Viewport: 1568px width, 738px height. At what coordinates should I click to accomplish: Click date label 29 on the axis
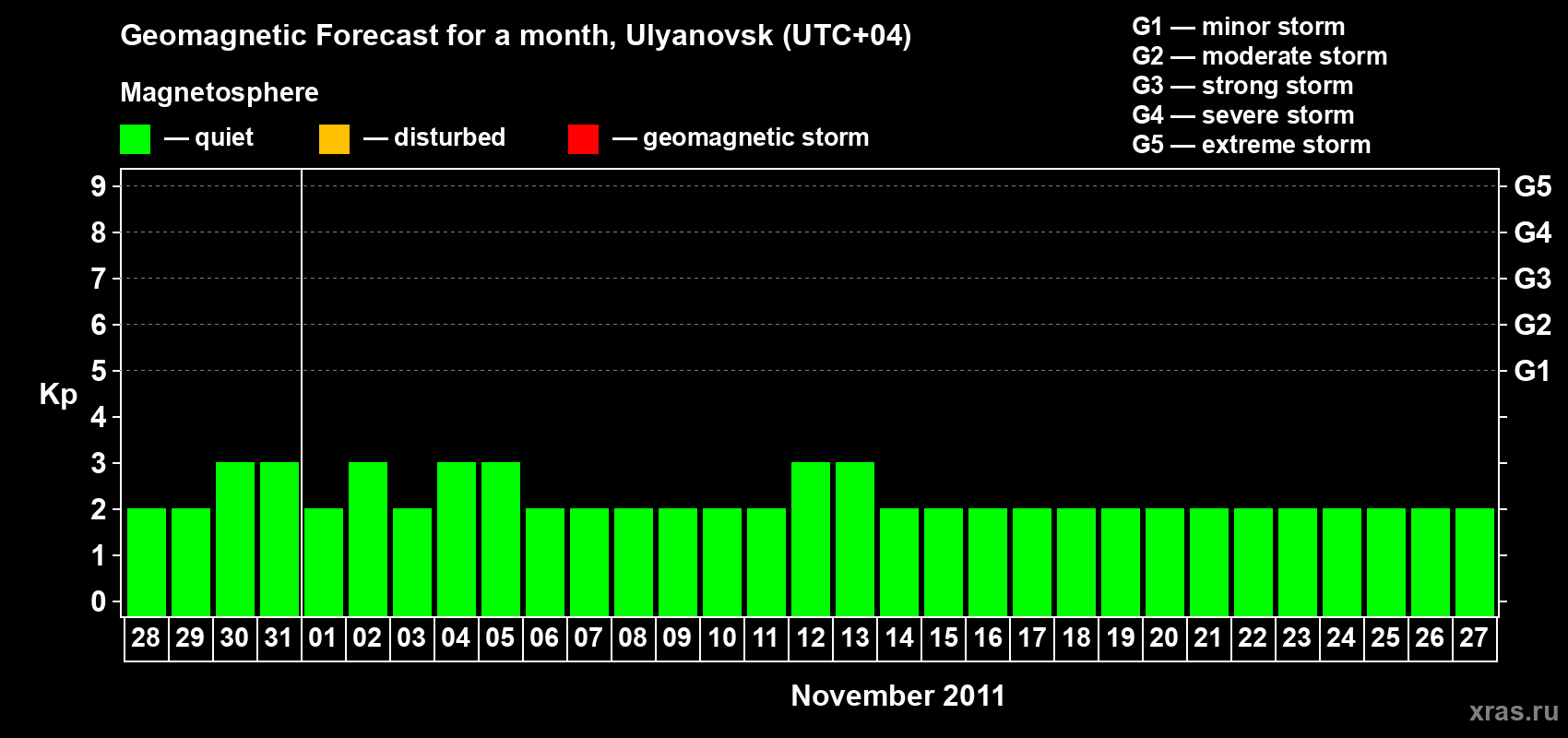(190, 638)
